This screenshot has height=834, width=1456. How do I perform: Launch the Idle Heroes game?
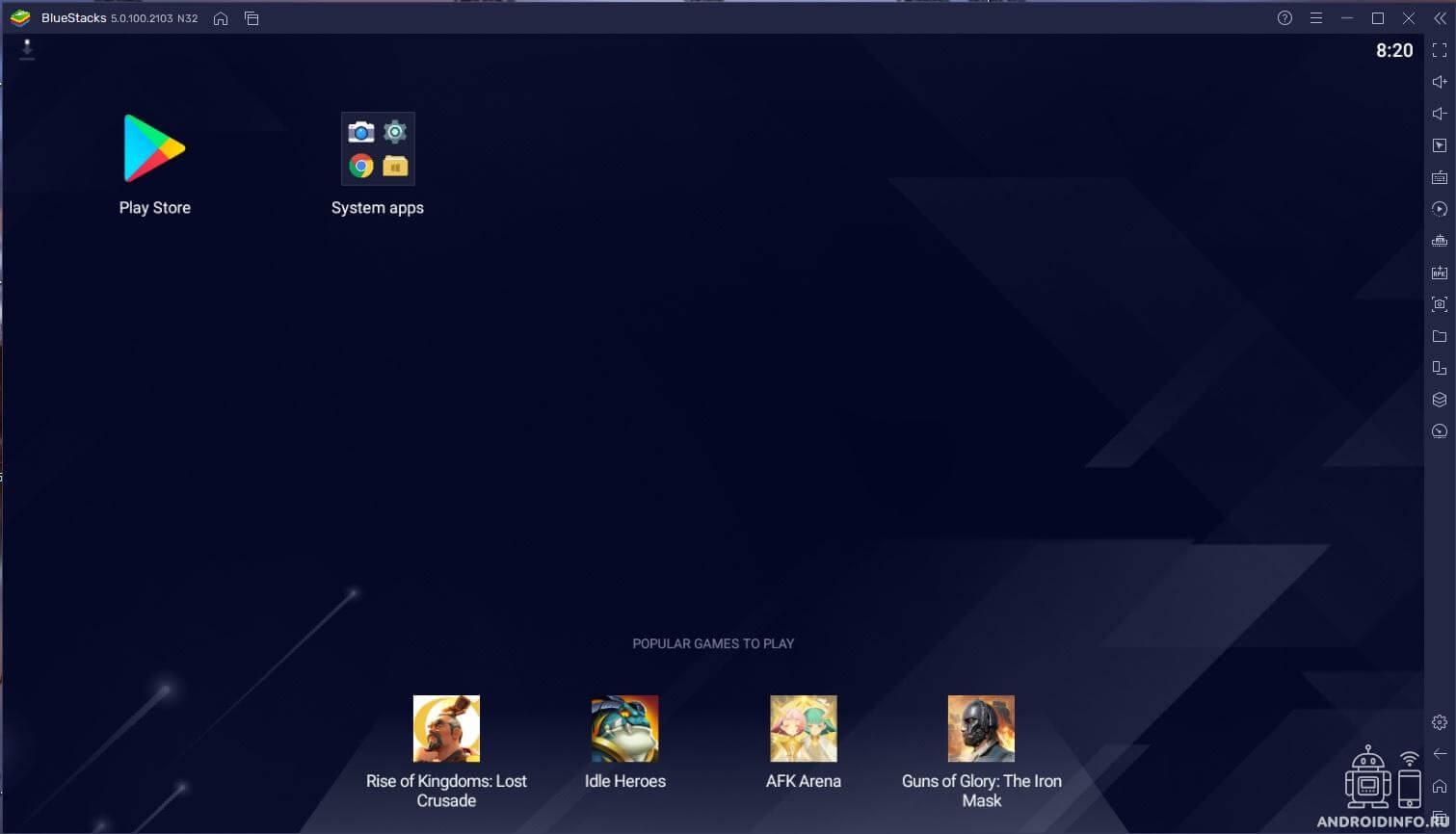click(x=624, y=729)
